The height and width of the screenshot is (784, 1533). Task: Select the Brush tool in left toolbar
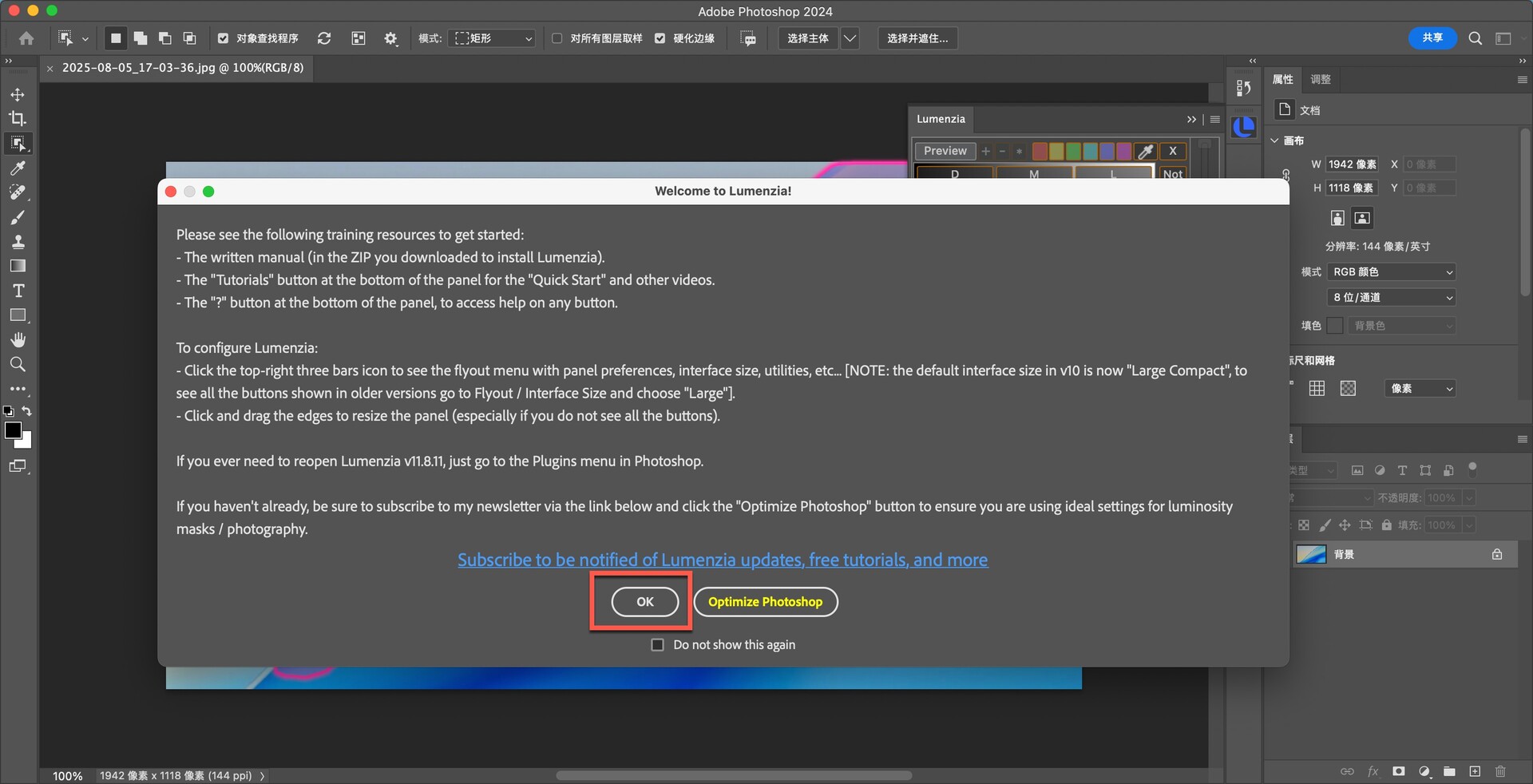click(x=18, y=217)
